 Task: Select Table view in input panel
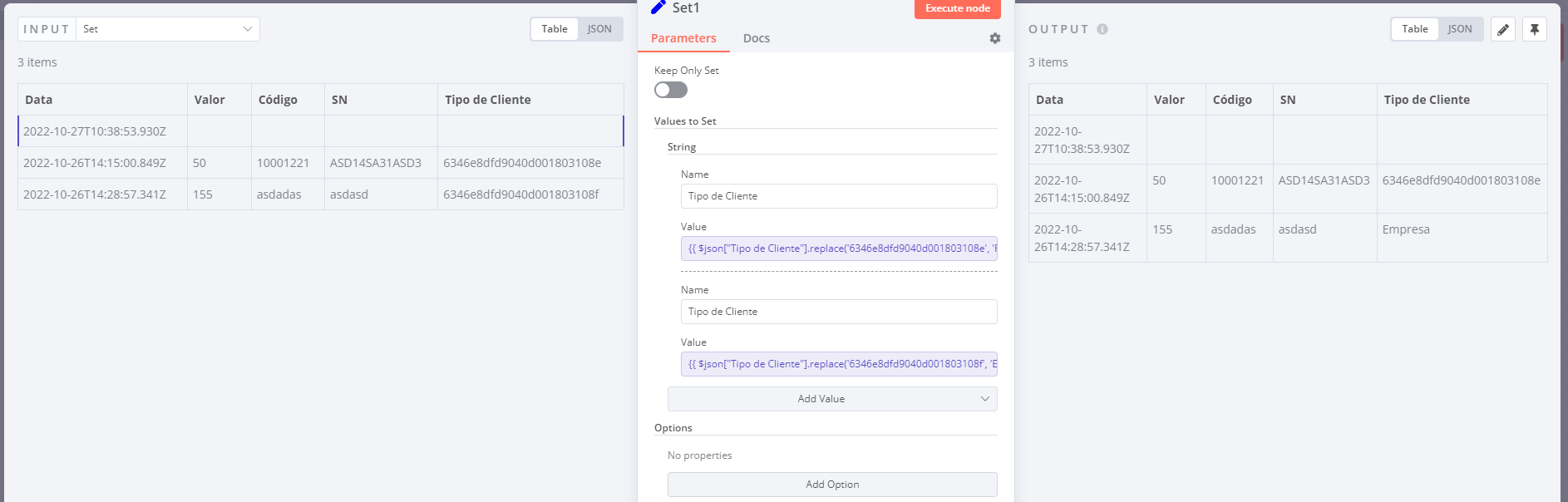tap(555, 29)
